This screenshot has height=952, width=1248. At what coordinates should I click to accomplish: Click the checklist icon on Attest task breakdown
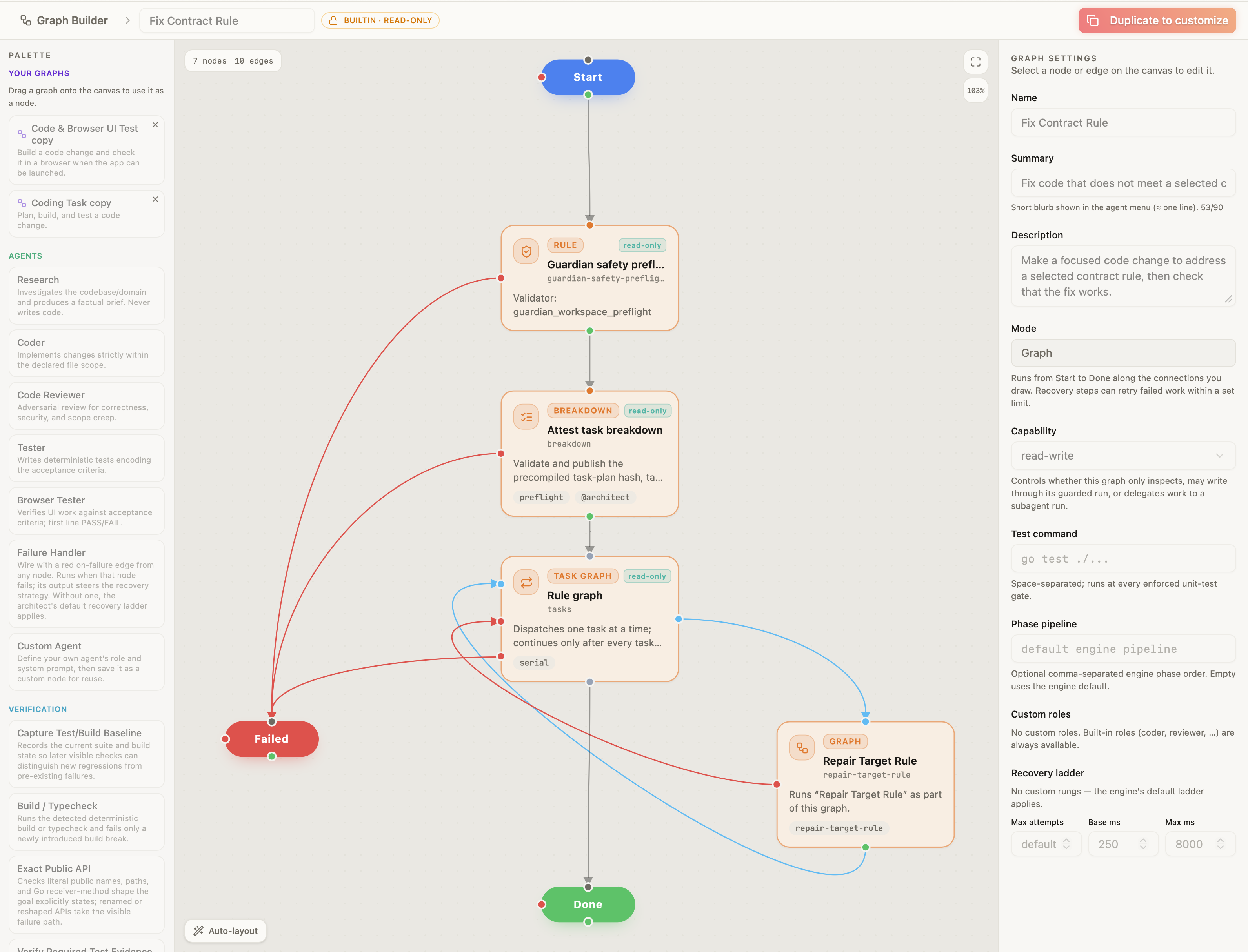pos(526,416)
